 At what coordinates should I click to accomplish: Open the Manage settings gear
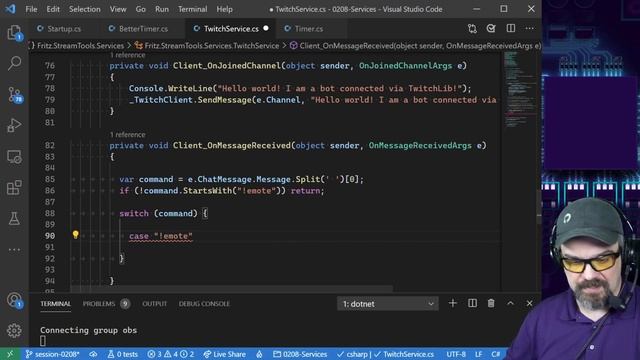[14, 331]
